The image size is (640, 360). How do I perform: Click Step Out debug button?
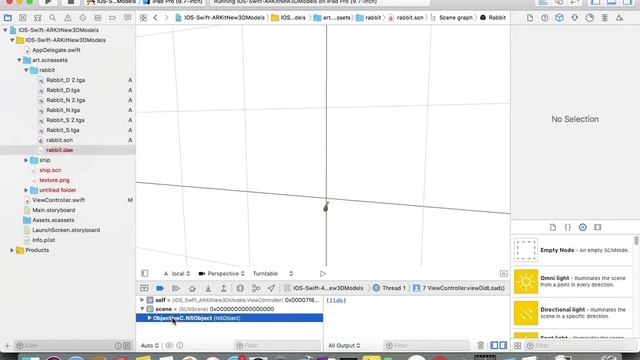coord(224,288)
